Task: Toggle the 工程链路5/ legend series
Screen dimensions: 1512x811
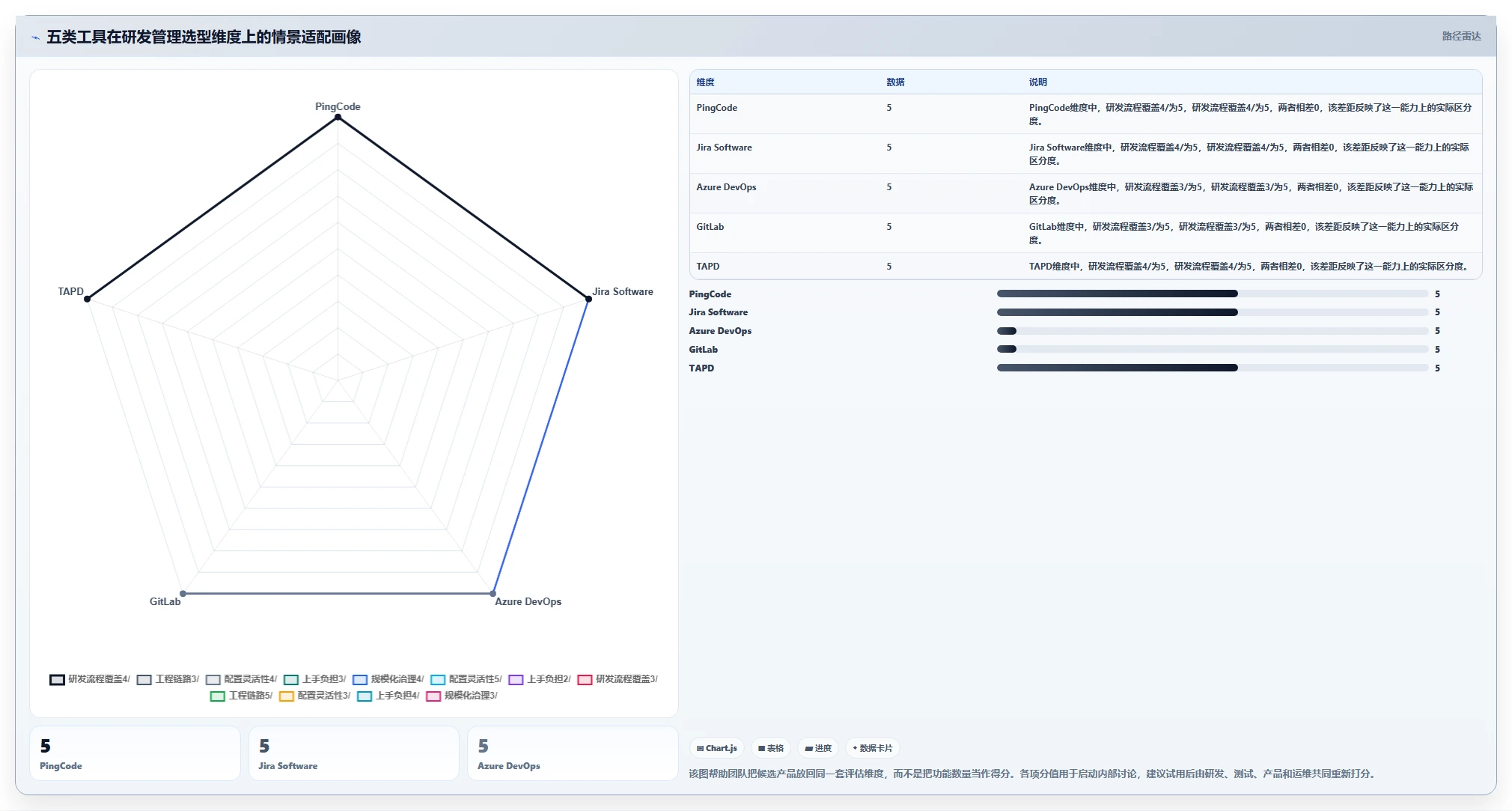Action: click(241, 696)
